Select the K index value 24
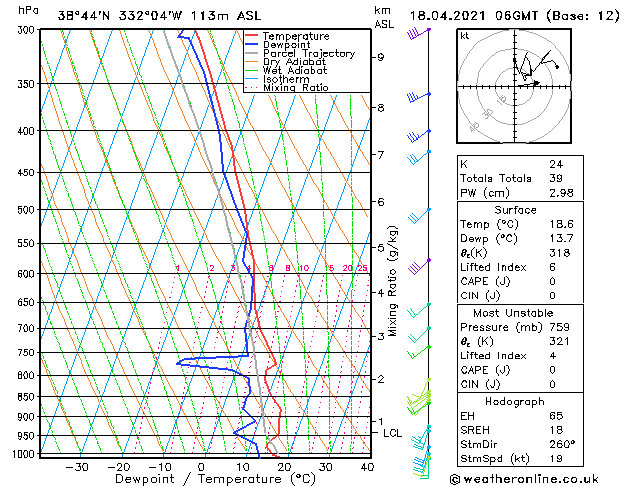 point(556,164)
